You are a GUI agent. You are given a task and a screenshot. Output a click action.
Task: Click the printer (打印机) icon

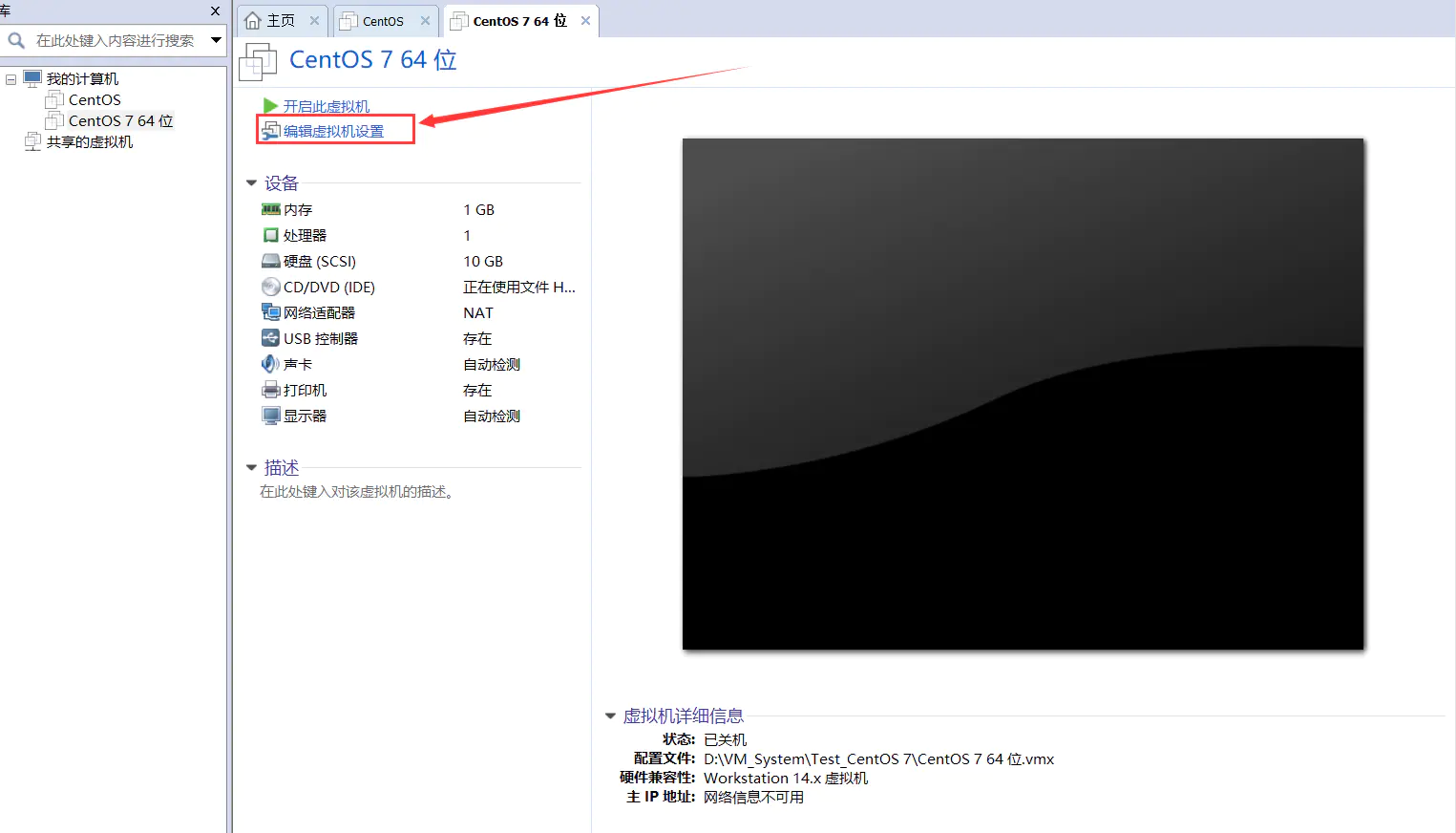pos(271,390)
